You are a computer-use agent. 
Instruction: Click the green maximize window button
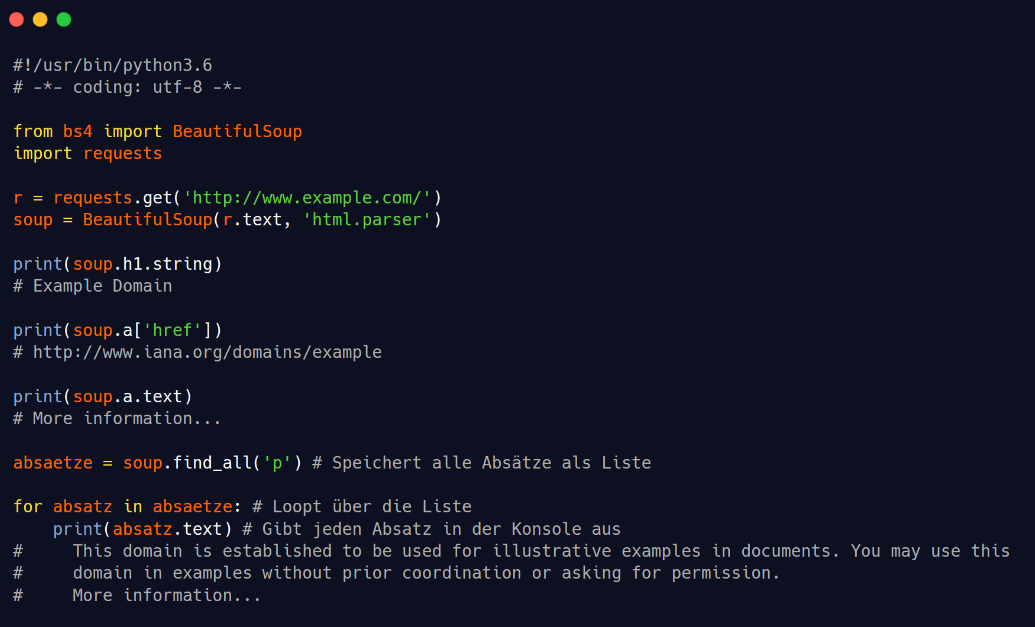[x=64, y=19]
